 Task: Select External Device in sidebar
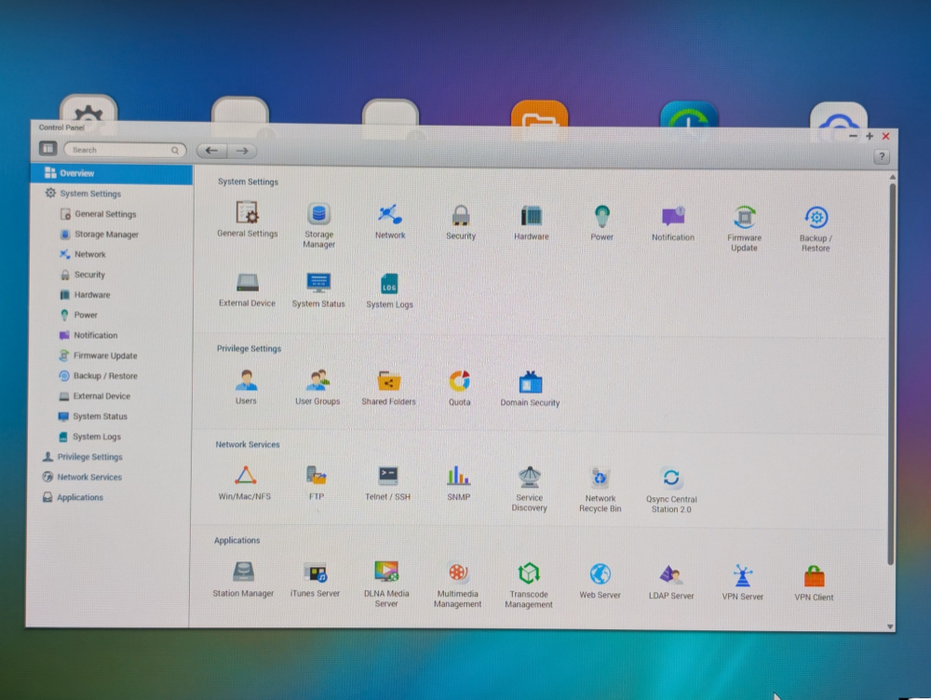101,396
